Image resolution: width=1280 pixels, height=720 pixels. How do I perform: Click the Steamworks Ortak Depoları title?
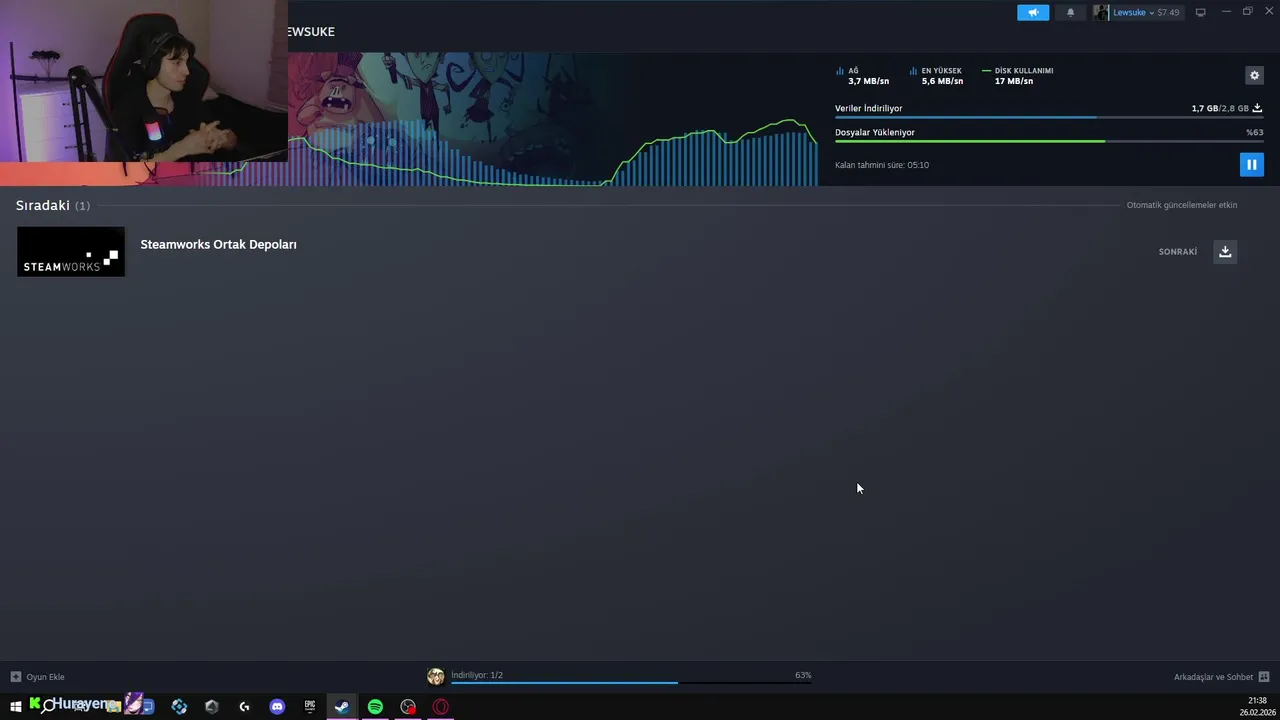(x=218, y=244)
